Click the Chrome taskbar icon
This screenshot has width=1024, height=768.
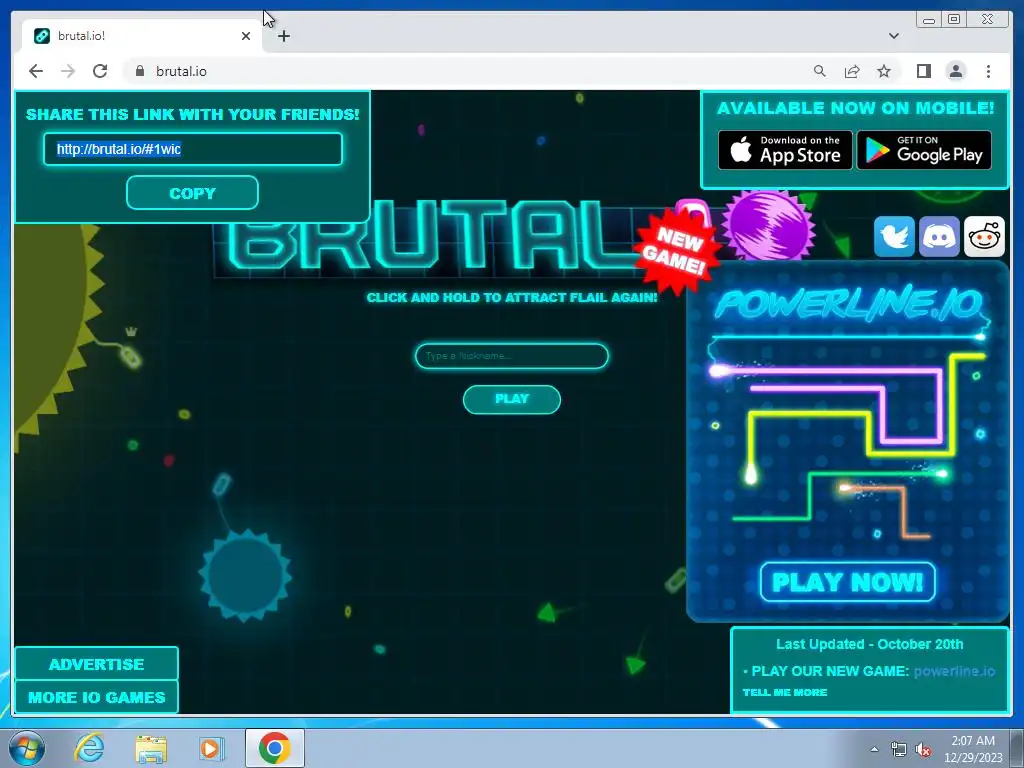pyautogui.click(x=275, y=748)
